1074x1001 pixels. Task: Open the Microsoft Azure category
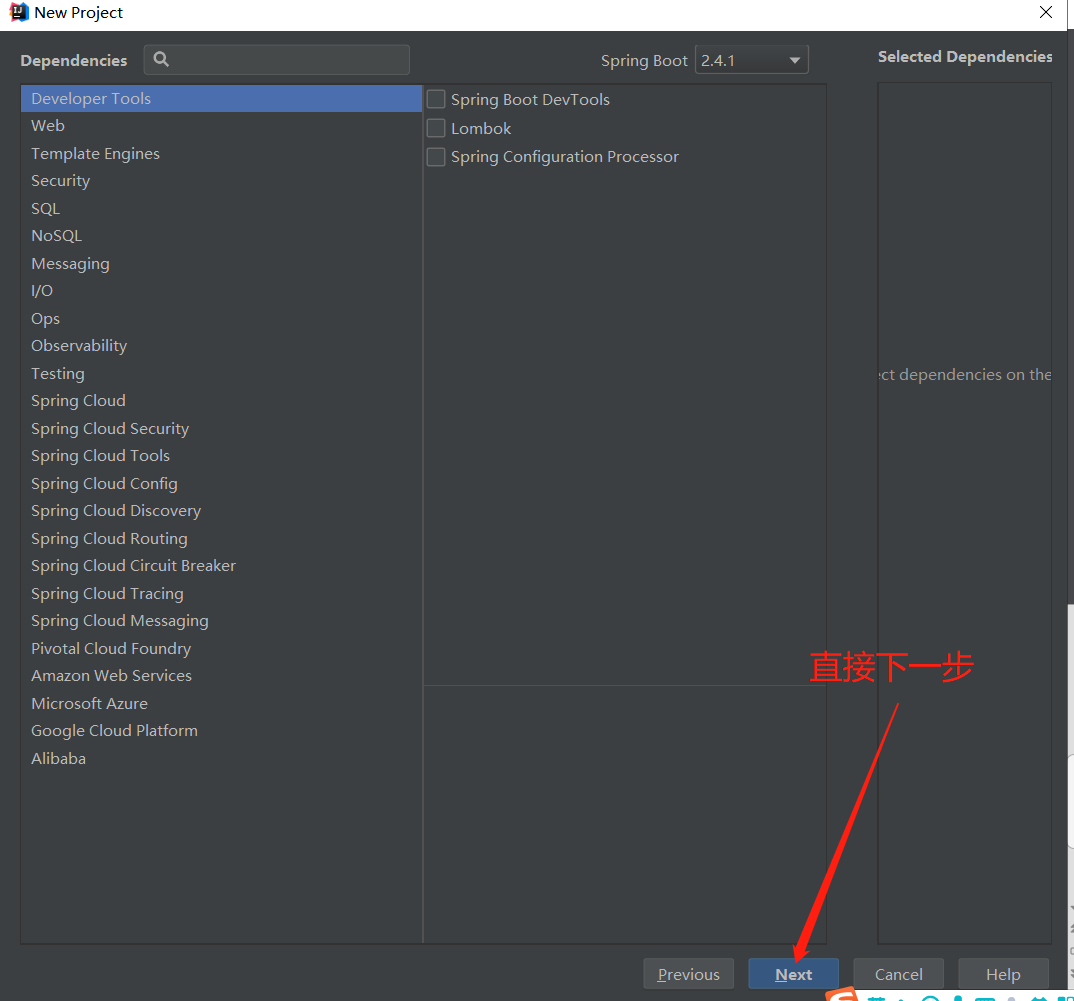point(221,704)
